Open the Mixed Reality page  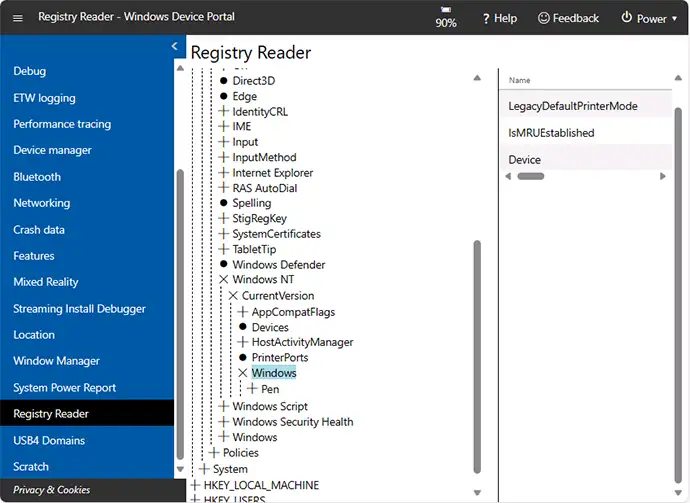pyautogui.click(x=46, y=282)
